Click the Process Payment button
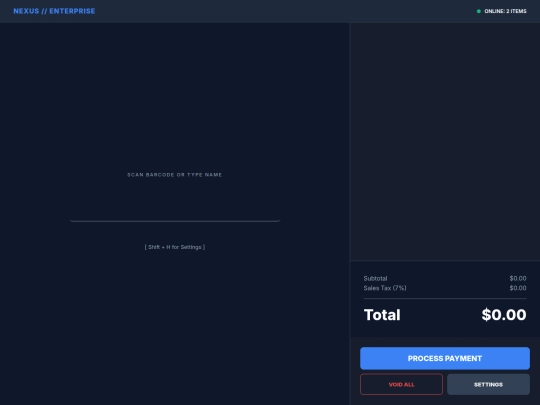 point(445,358)
